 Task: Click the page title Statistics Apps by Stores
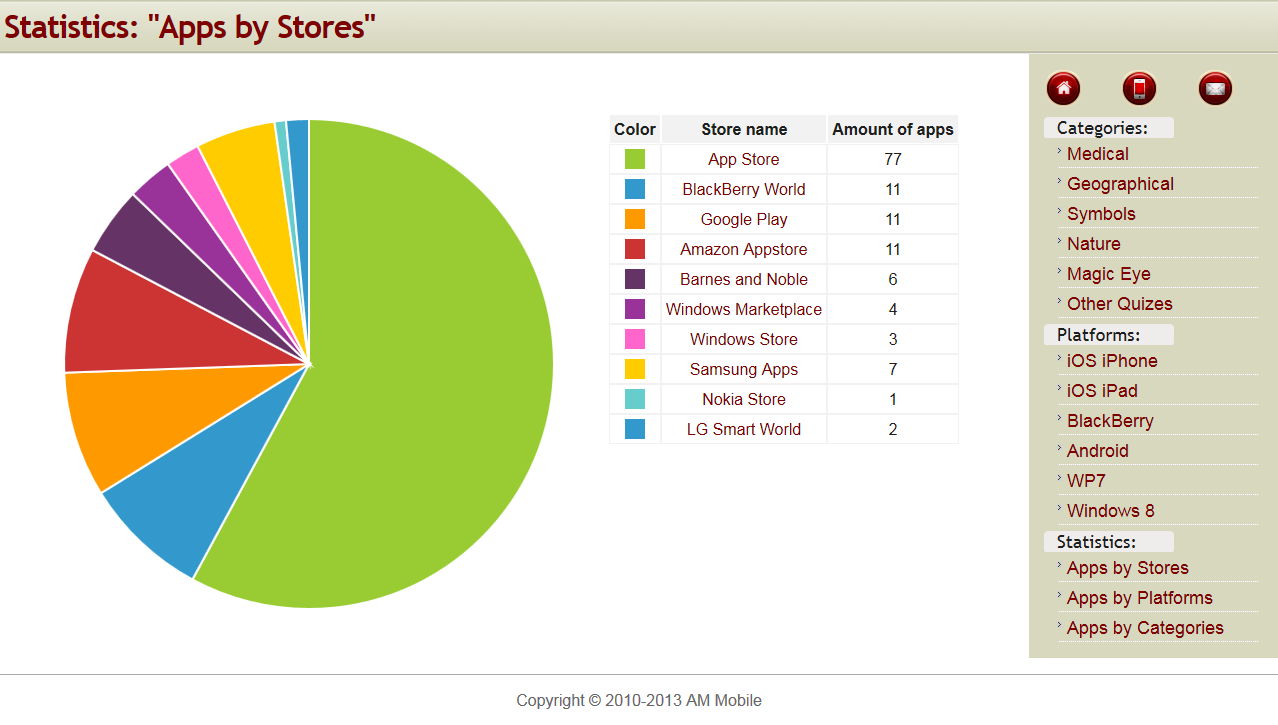[x=190, y=27]
